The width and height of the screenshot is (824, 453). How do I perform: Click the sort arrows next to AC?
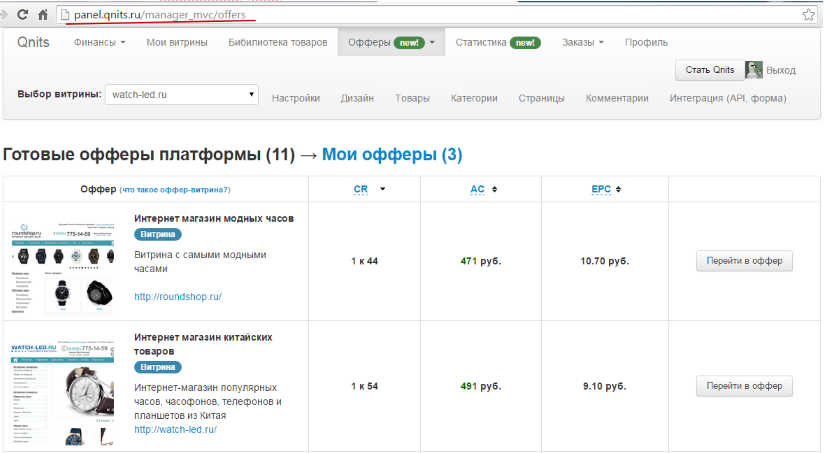click(494, 189)
